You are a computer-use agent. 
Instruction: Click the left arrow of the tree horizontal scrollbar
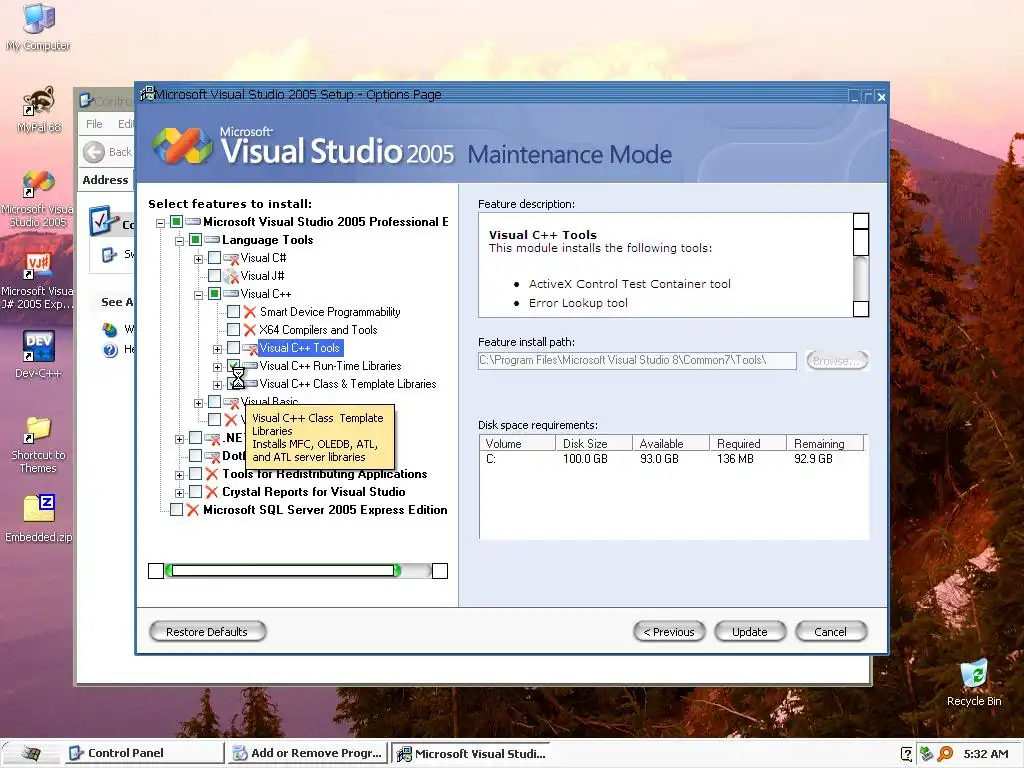coord(156,571)
